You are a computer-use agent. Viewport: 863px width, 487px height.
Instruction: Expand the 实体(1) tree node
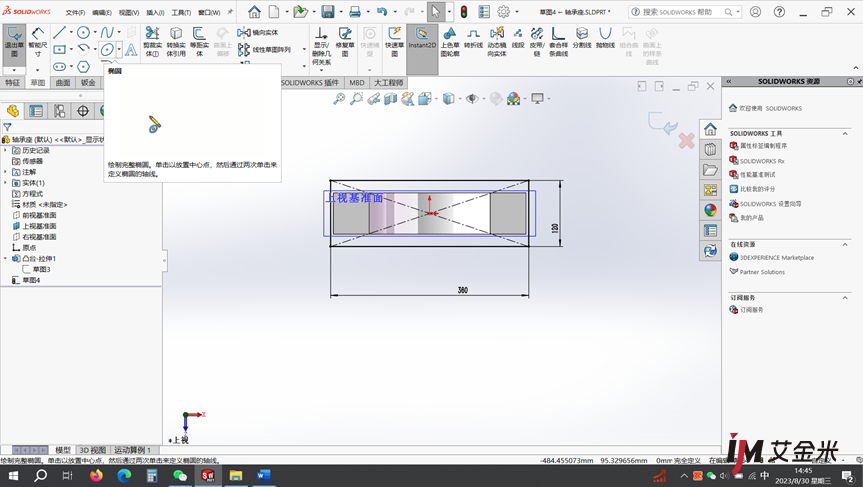(6, 183)
